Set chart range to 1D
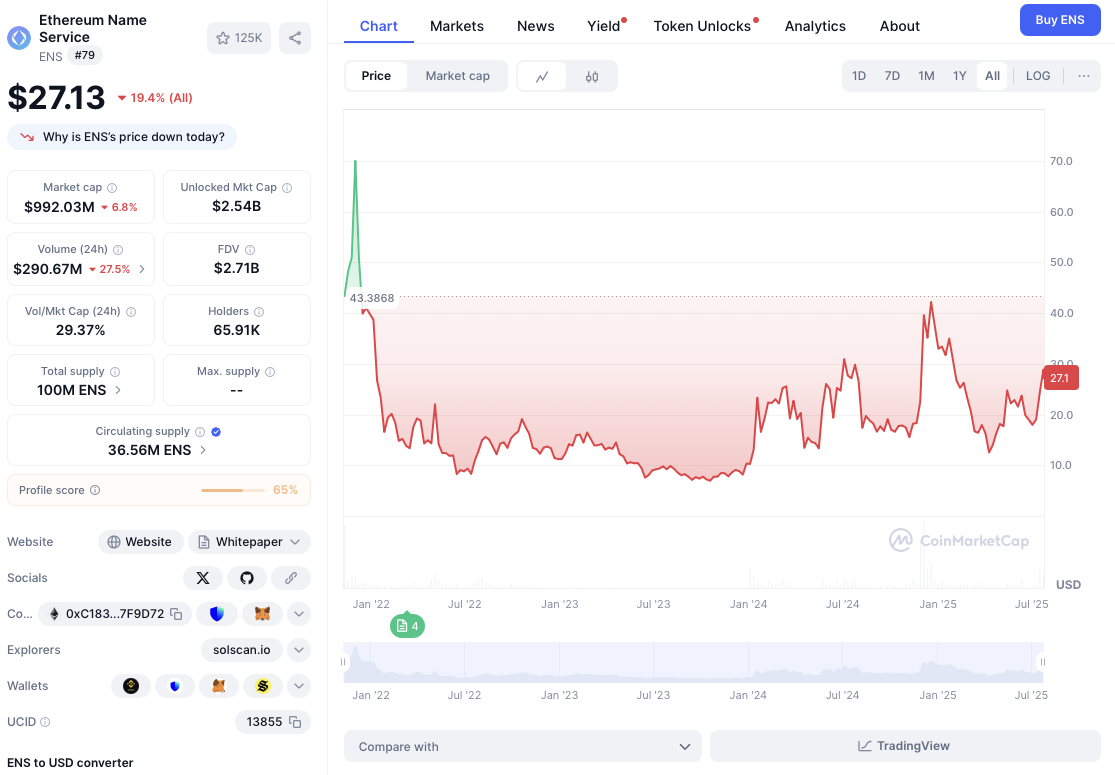The image size is (1115, 775). coord(859,76)
